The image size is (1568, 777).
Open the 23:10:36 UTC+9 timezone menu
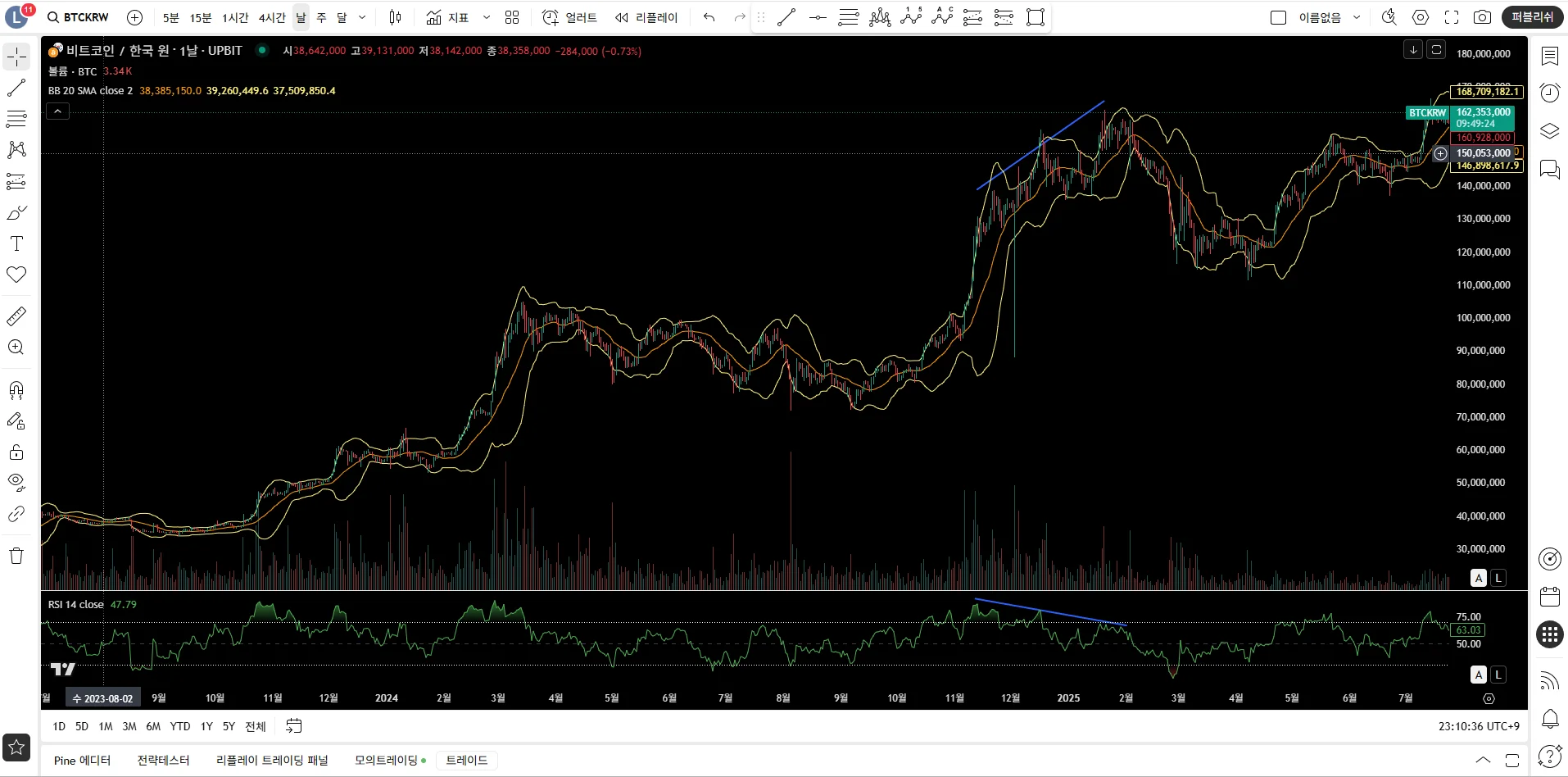click(1479, 726)
